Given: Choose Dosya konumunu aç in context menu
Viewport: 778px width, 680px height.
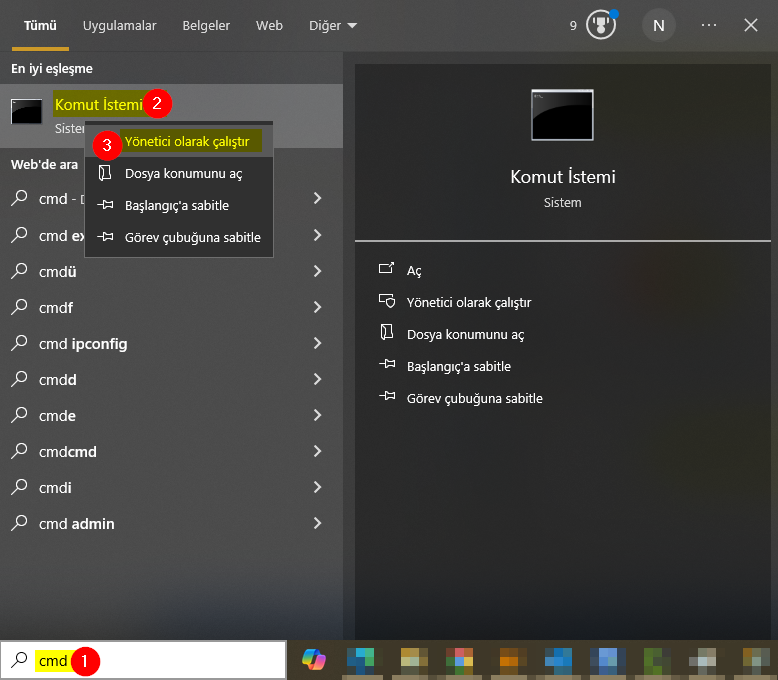Looking at the screenshot, I should click(x=179, y=173).
